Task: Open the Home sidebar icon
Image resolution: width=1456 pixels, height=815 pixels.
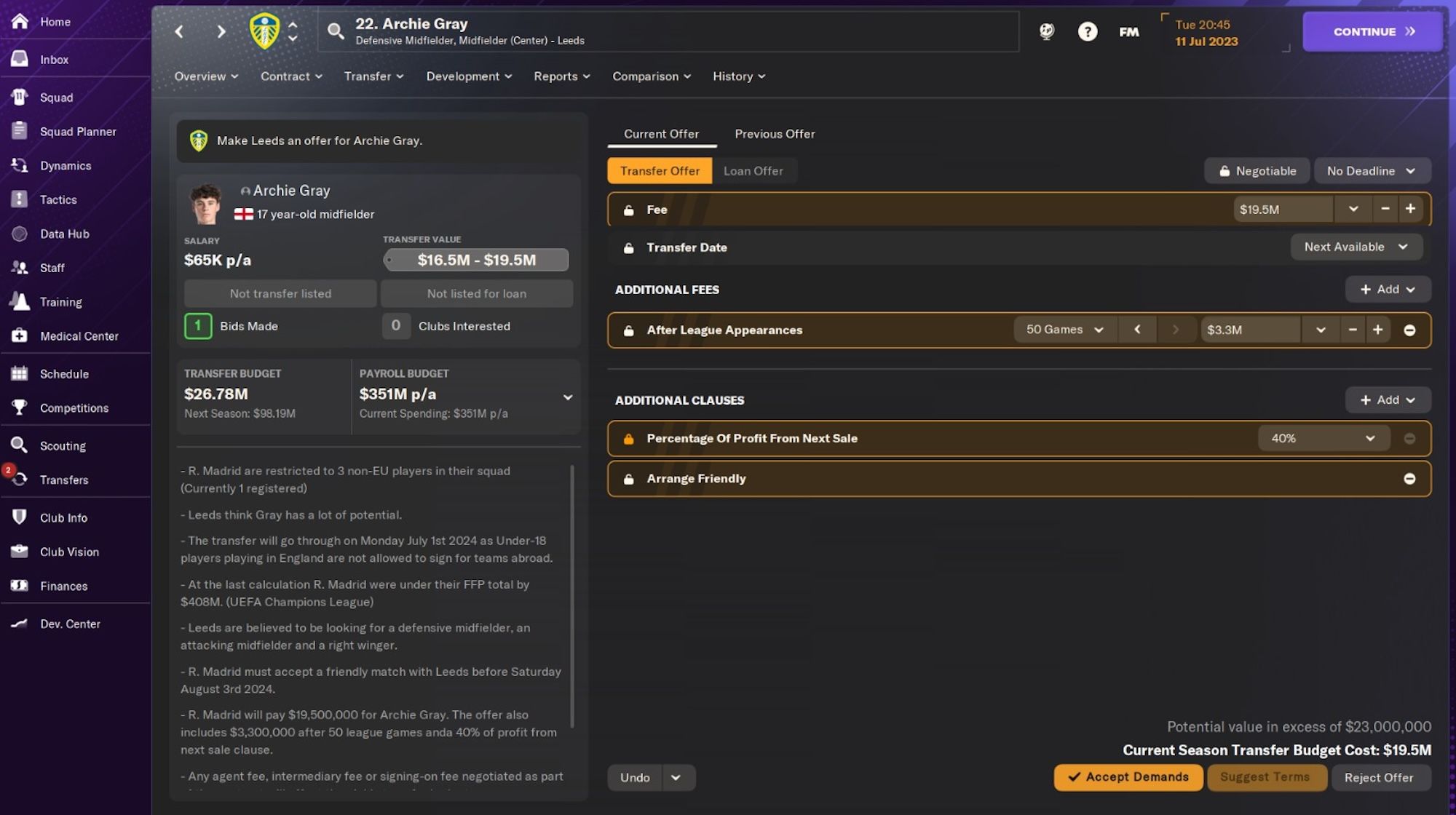Action: 20,21
